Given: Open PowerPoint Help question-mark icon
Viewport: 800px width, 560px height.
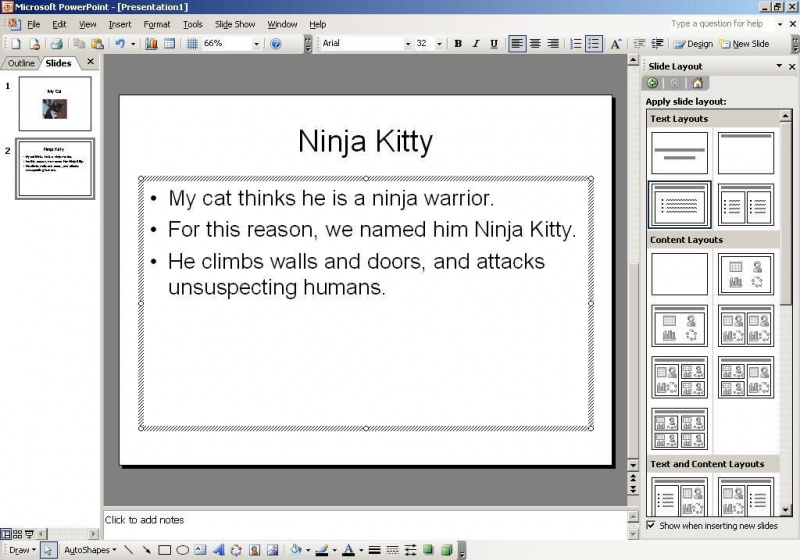Looking at the screenshot, I should coord(276,44).
